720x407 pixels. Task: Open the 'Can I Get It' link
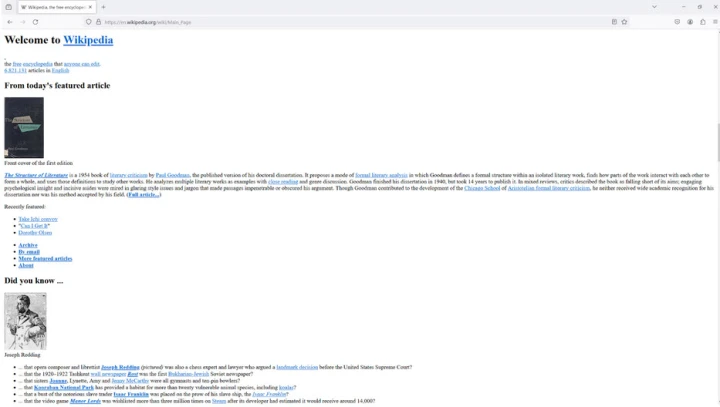pos(34,226)
